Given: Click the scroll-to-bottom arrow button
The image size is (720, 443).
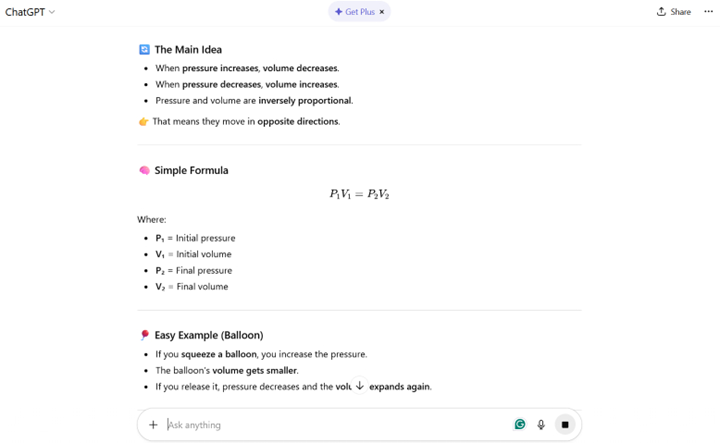Looking at the screenshot, I should (360, 386).
